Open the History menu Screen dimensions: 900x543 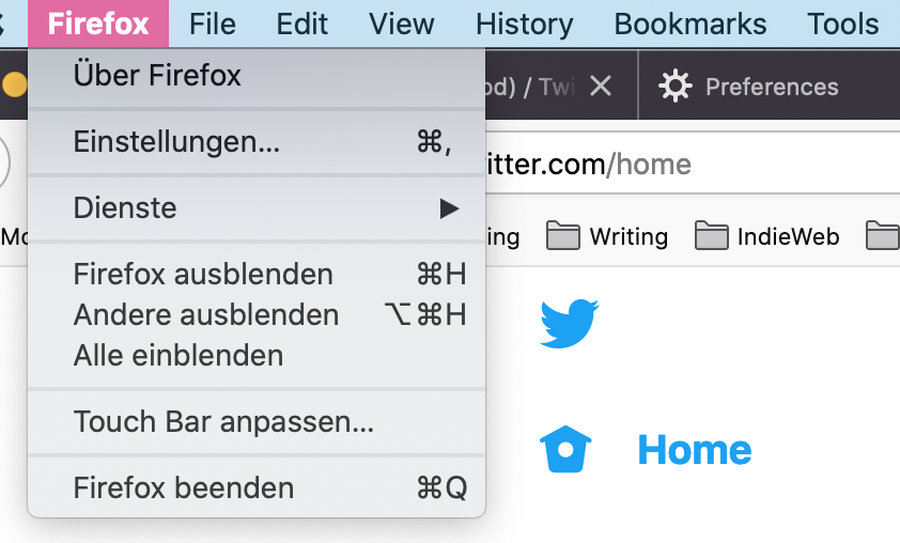tap(524, 24)
